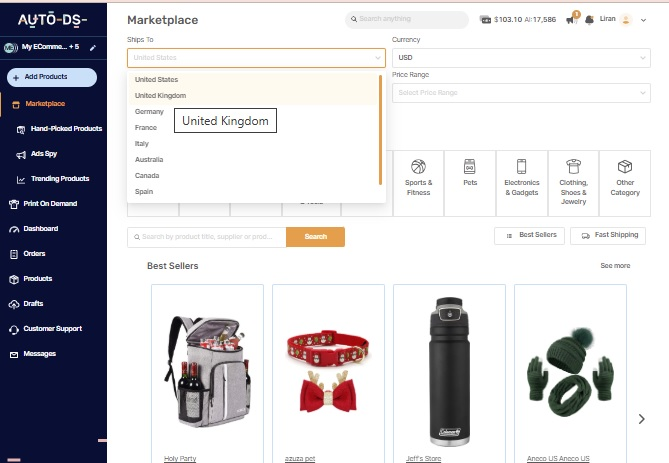Click the Marketplace store icon in sidebar
Viewport: 669px width, 463px height.
pyautogui.click(x=16, y=105)
